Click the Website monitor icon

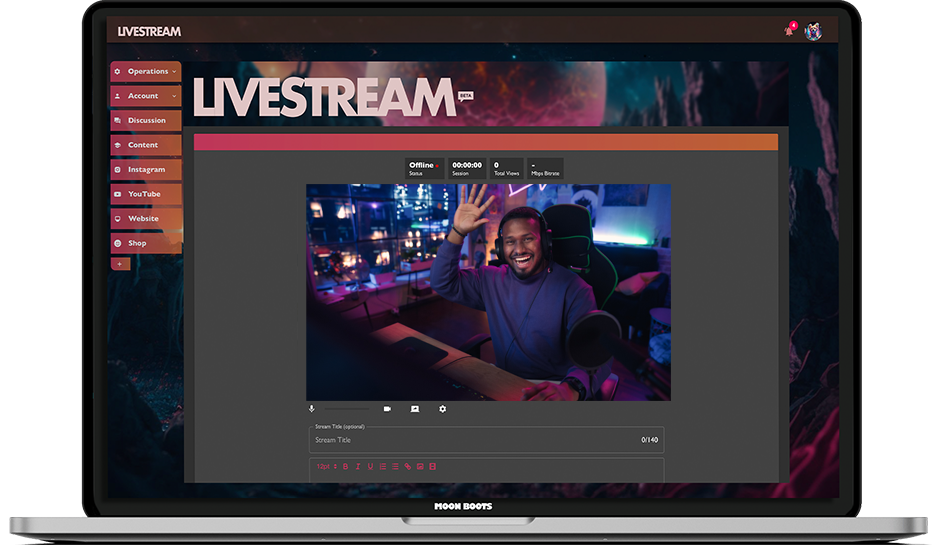tap(118, 219)
